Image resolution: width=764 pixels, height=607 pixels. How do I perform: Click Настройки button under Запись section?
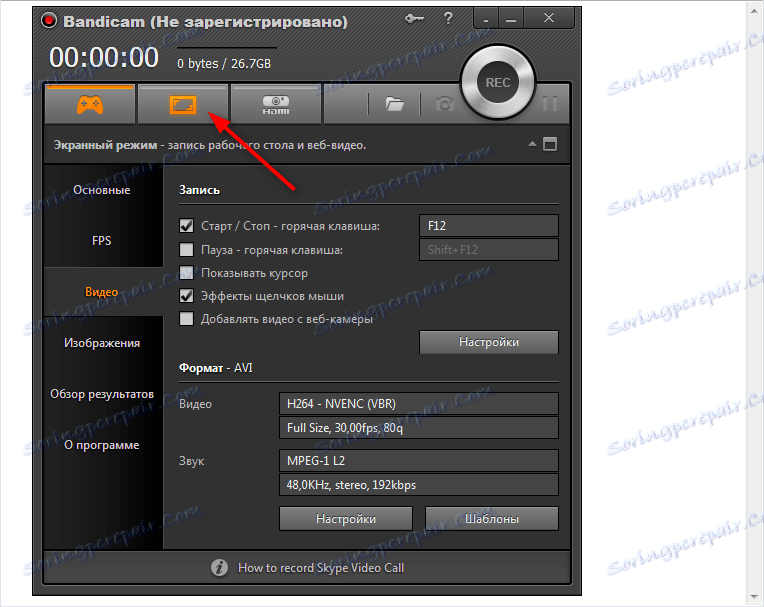(x=489, y=342)
